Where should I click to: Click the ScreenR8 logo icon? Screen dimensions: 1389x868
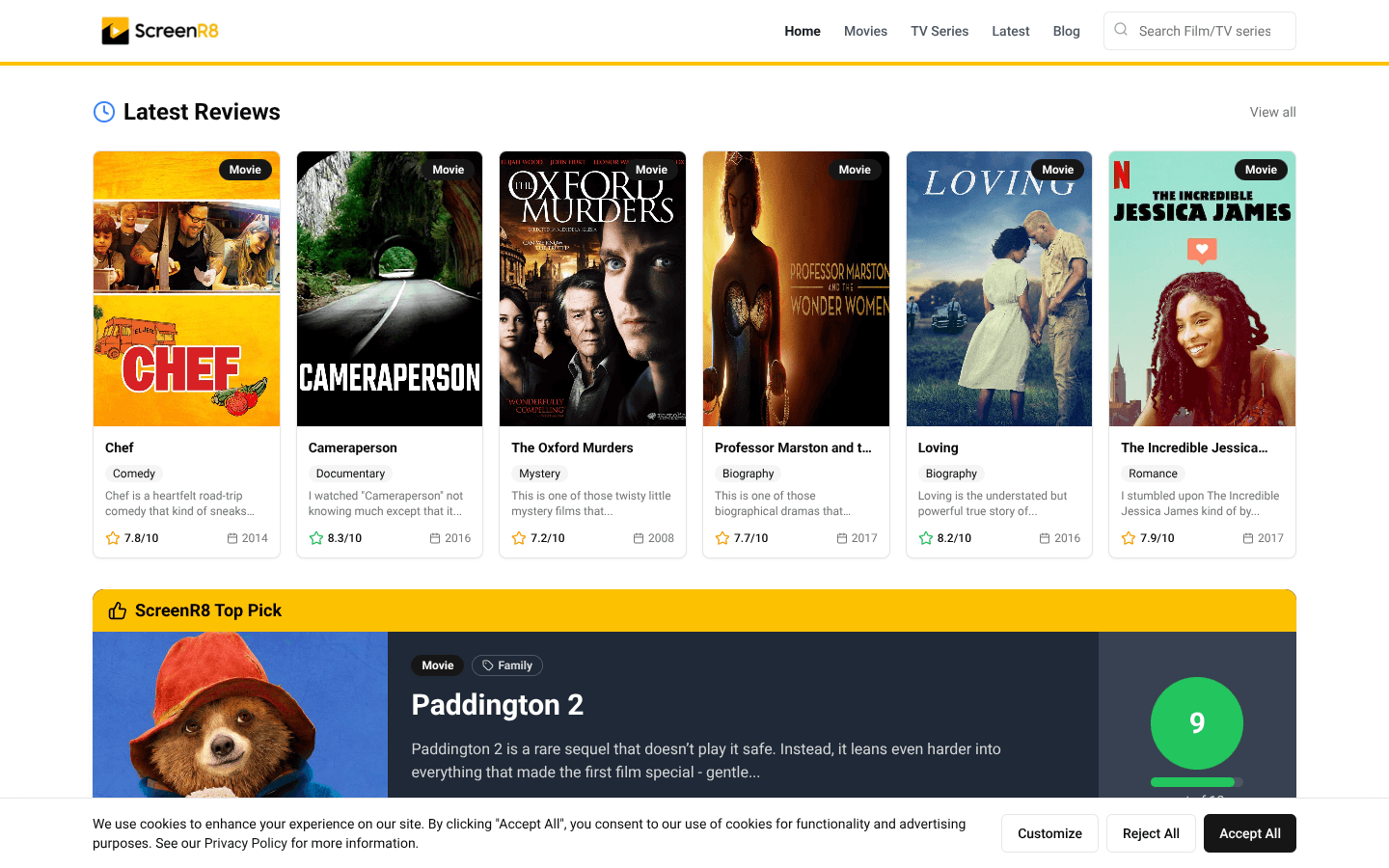[x=115, y=31]
